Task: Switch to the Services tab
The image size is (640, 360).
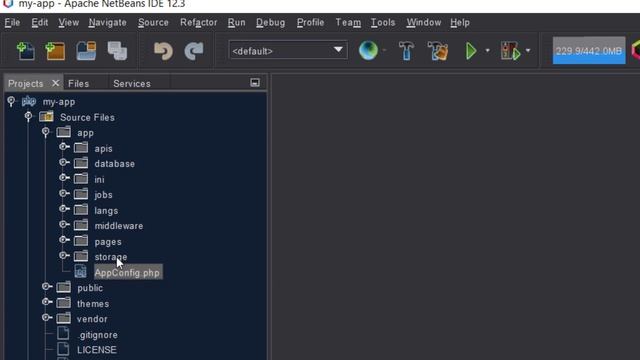Action: pyautogui.click(x=132, y=84)
